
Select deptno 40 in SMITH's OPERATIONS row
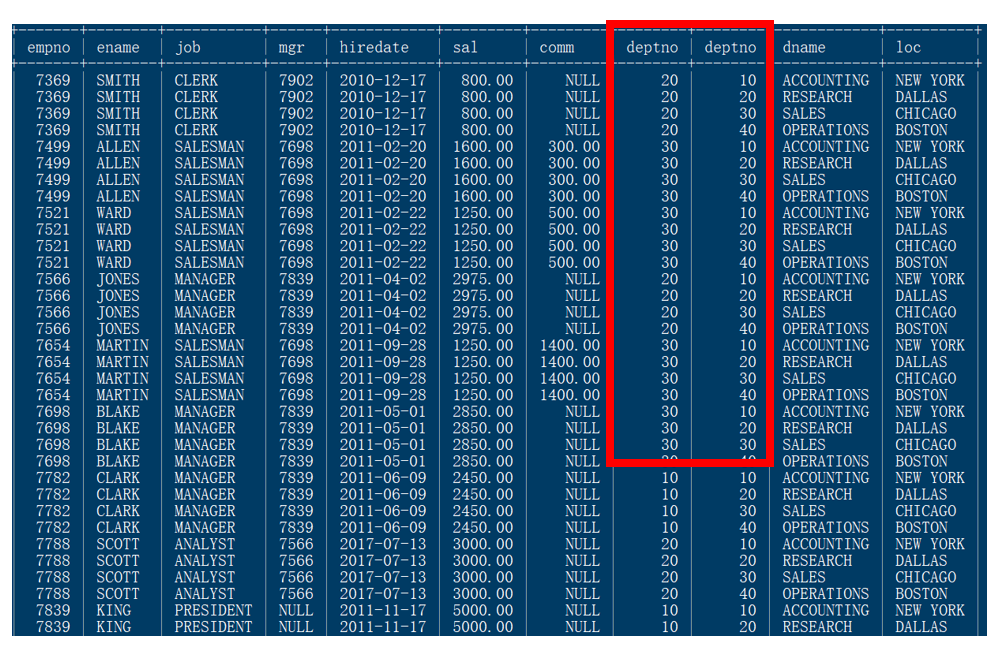click(748, 130)
